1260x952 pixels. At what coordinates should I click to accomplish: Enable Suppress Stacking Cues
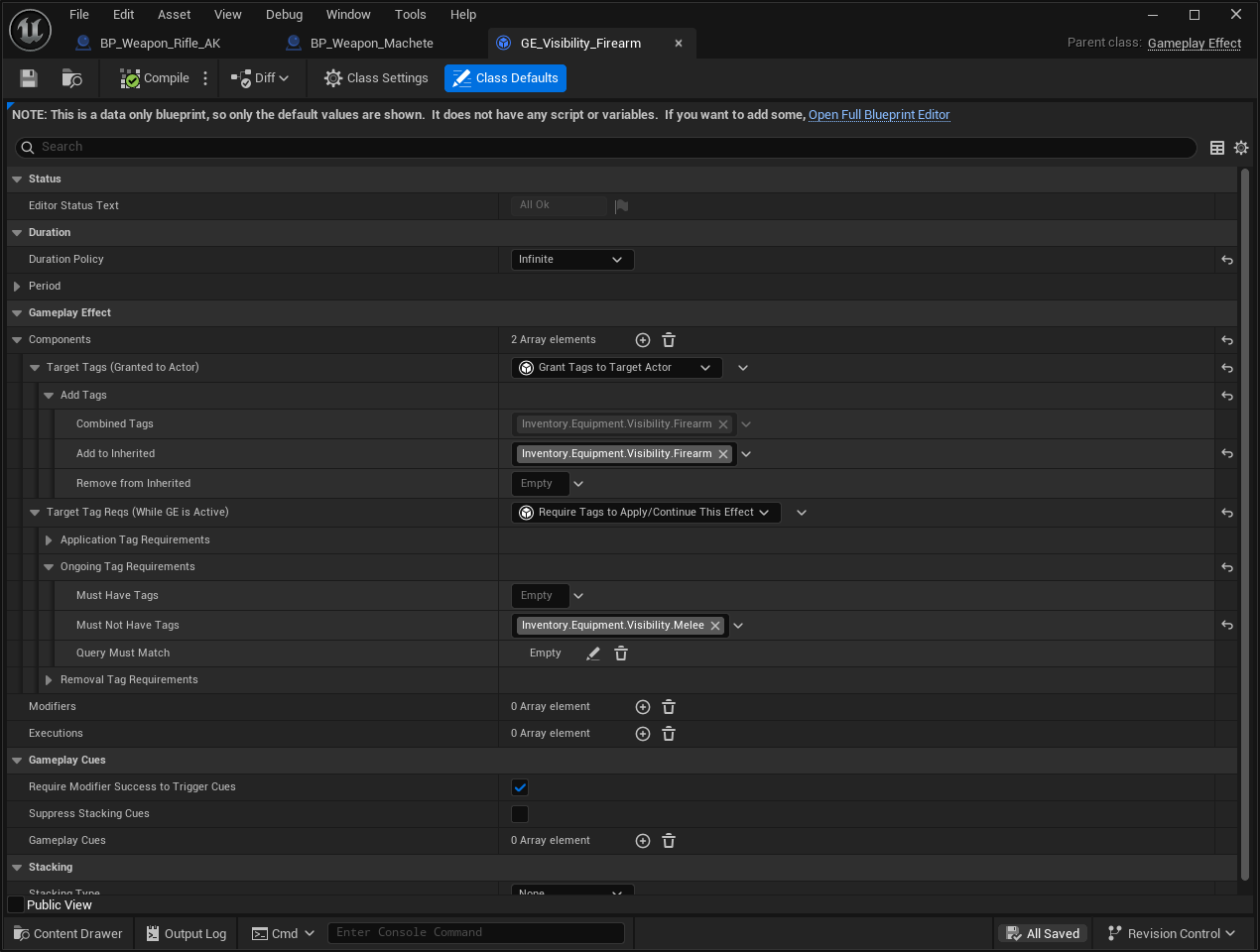pos(519,813)
